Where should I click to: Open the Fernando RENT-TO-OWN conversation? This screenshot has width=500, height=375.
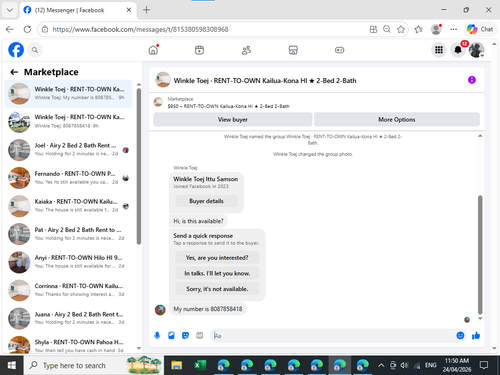click(x=69, y=178)
